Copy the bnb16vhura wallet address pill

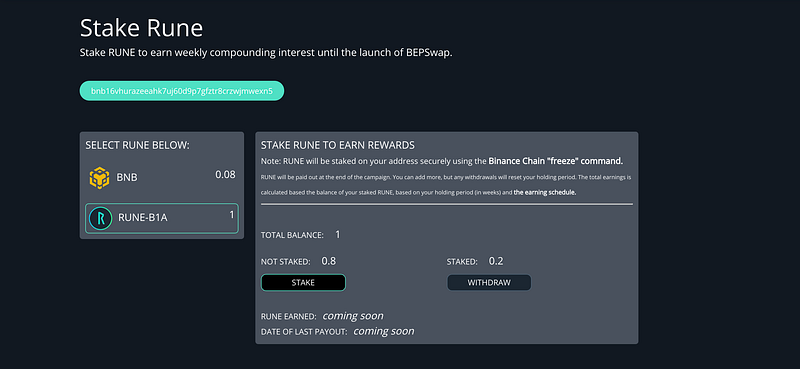coord(182,91)
